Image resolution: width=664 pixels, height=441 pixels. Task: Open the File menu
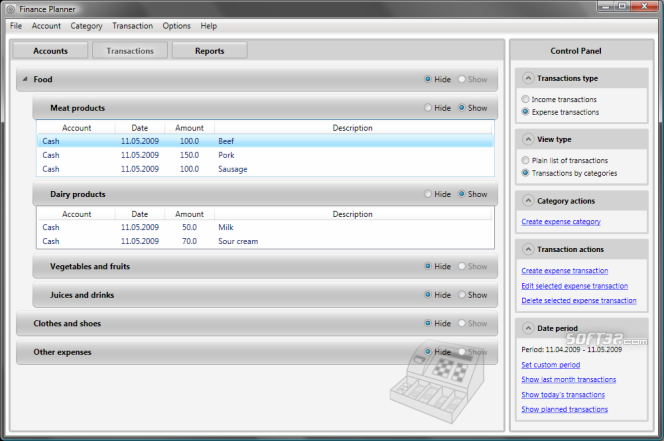point(16,26)
